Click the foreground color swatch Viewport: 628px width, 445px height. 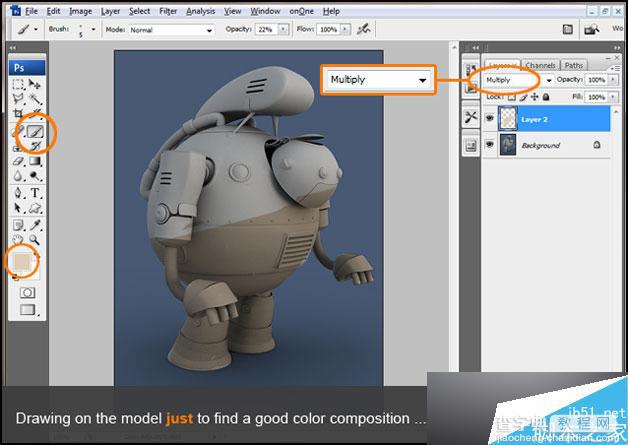coord(22,262)
